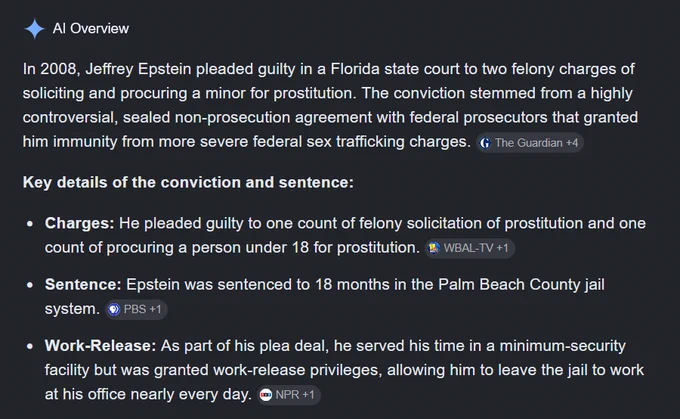680x419 pixels.
Task: Open the WBAL-TV +1 source chip
Action: [470, 248]
